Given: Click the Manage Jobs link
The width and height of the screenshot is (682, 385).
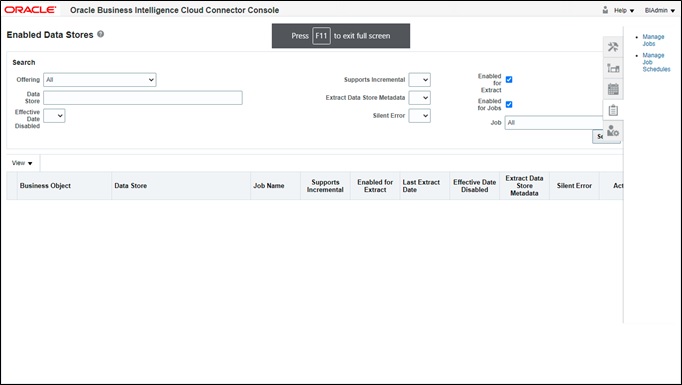Looking at the screenshot, I should pos(653,40).
